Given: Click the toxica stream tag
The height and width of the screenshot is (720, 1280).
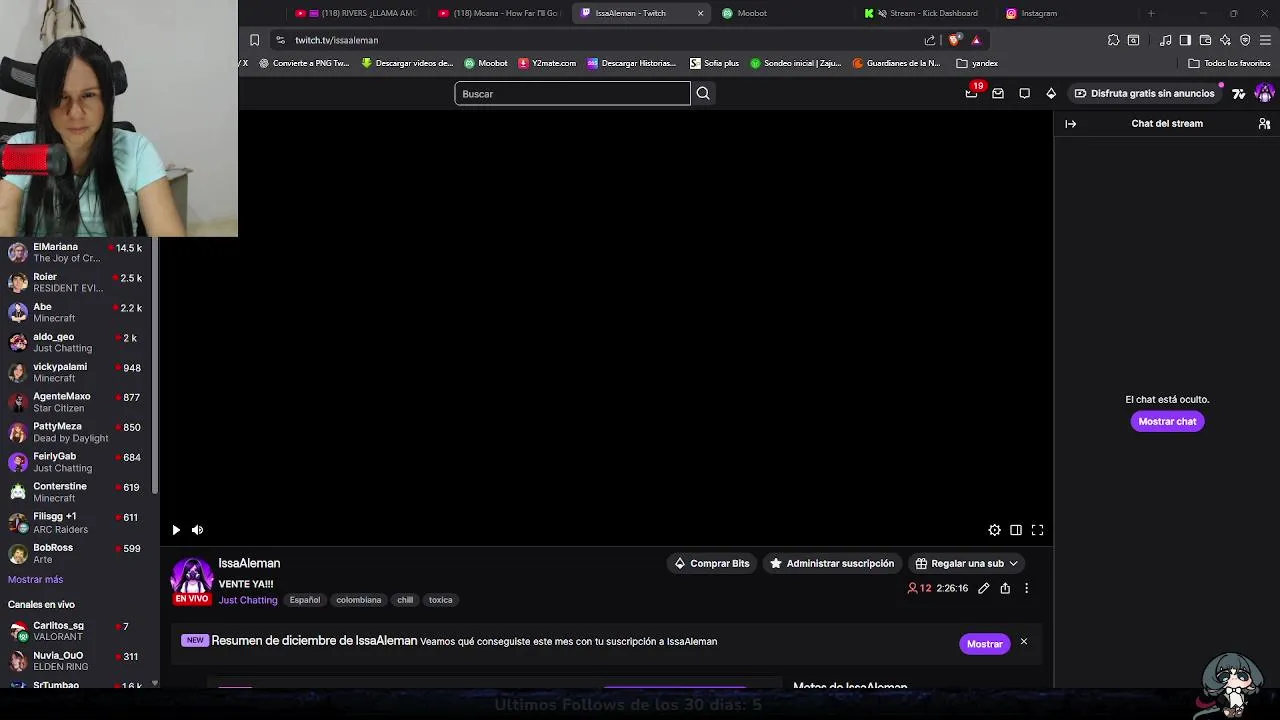Looking at the screenshot, I should click(441, 600).
